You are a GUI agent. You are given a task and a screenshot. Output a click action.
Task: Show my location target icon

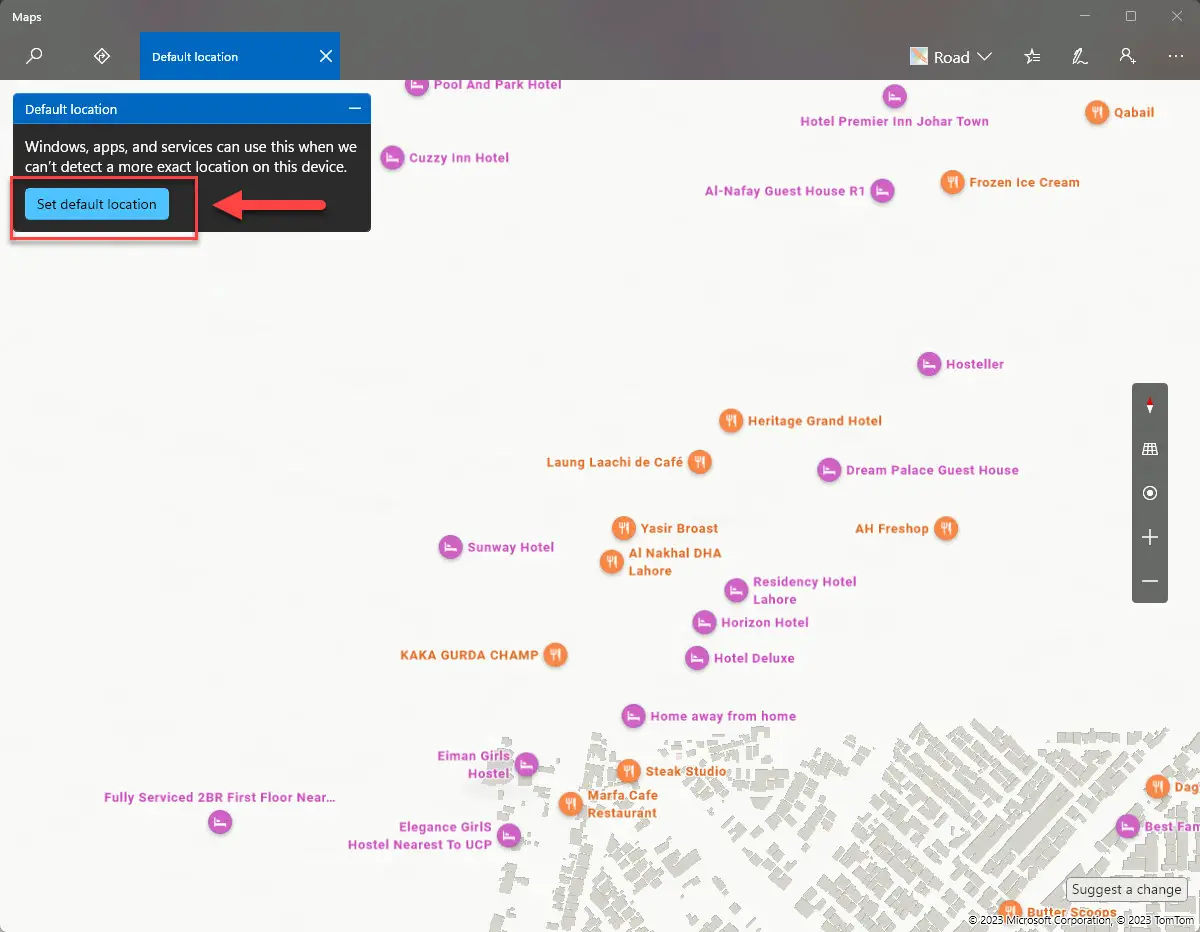tap(1150, 493)
